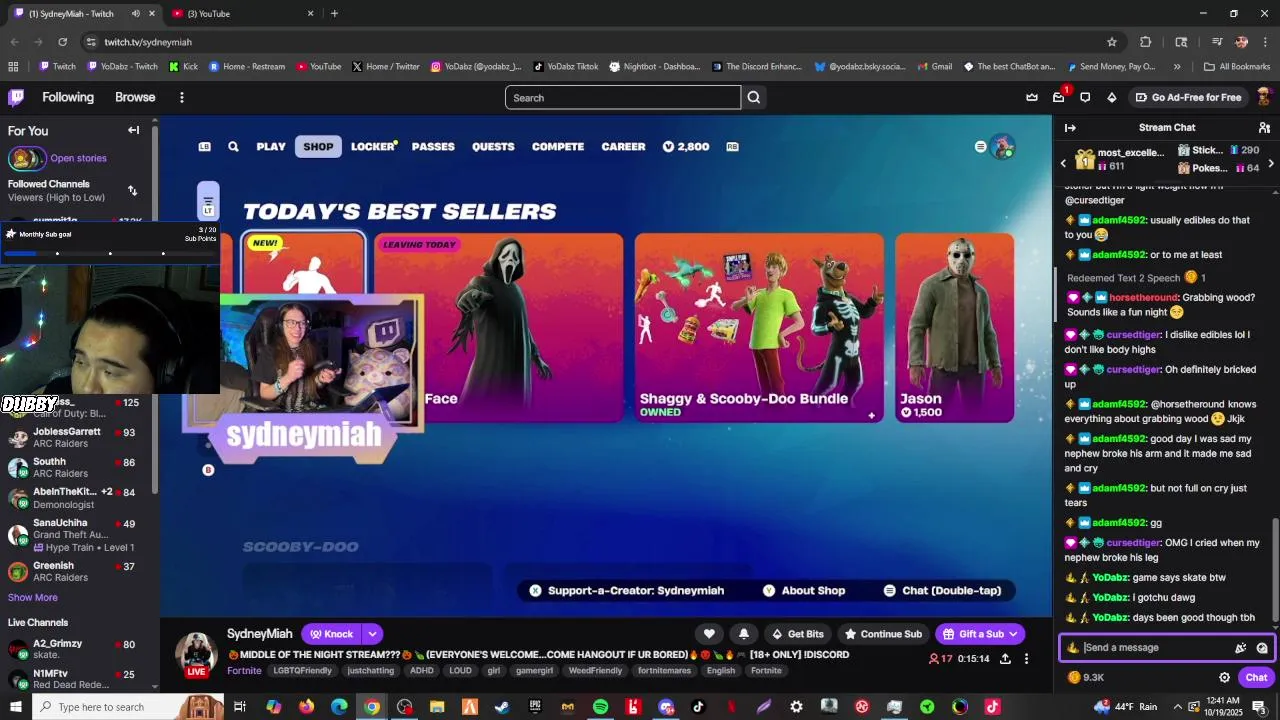Click the Fortnite SHOP tab in stream

318,147
